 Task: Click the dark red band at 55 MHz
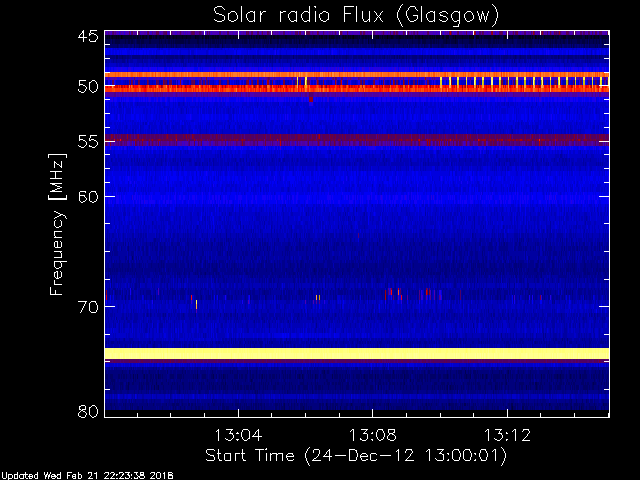(x=357, y=140)
